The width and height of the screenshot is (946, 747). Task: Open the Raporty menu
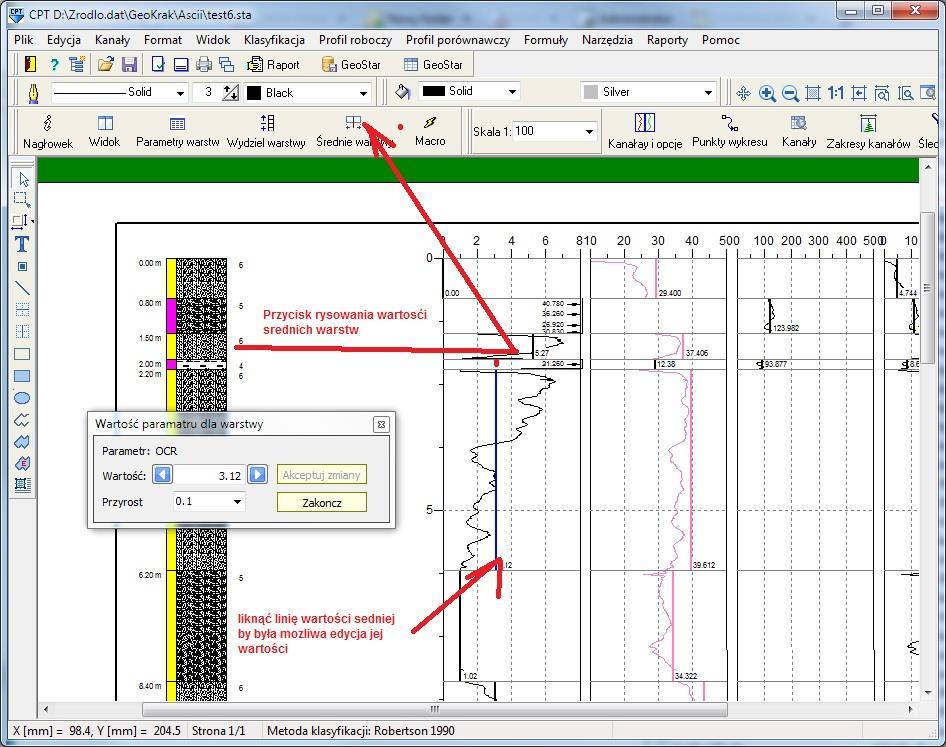click(x=667, y=40)
